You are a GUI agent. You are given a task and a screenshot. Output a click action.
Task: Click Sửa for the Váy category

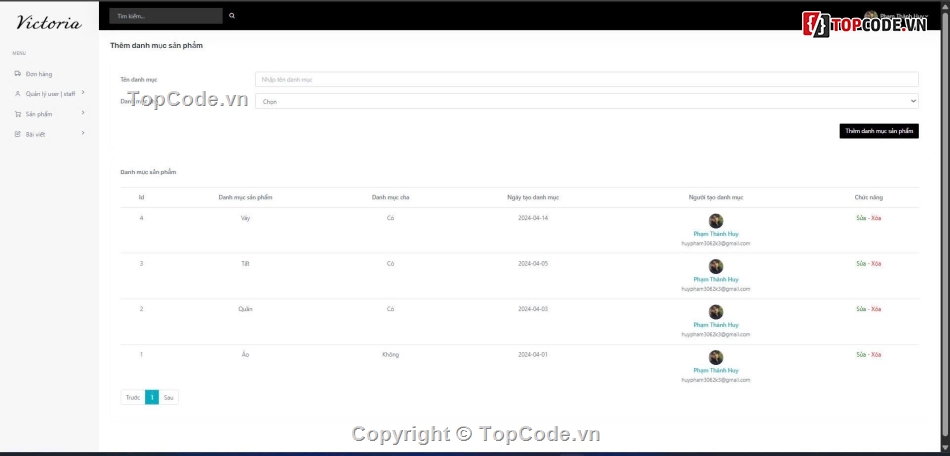861,218
